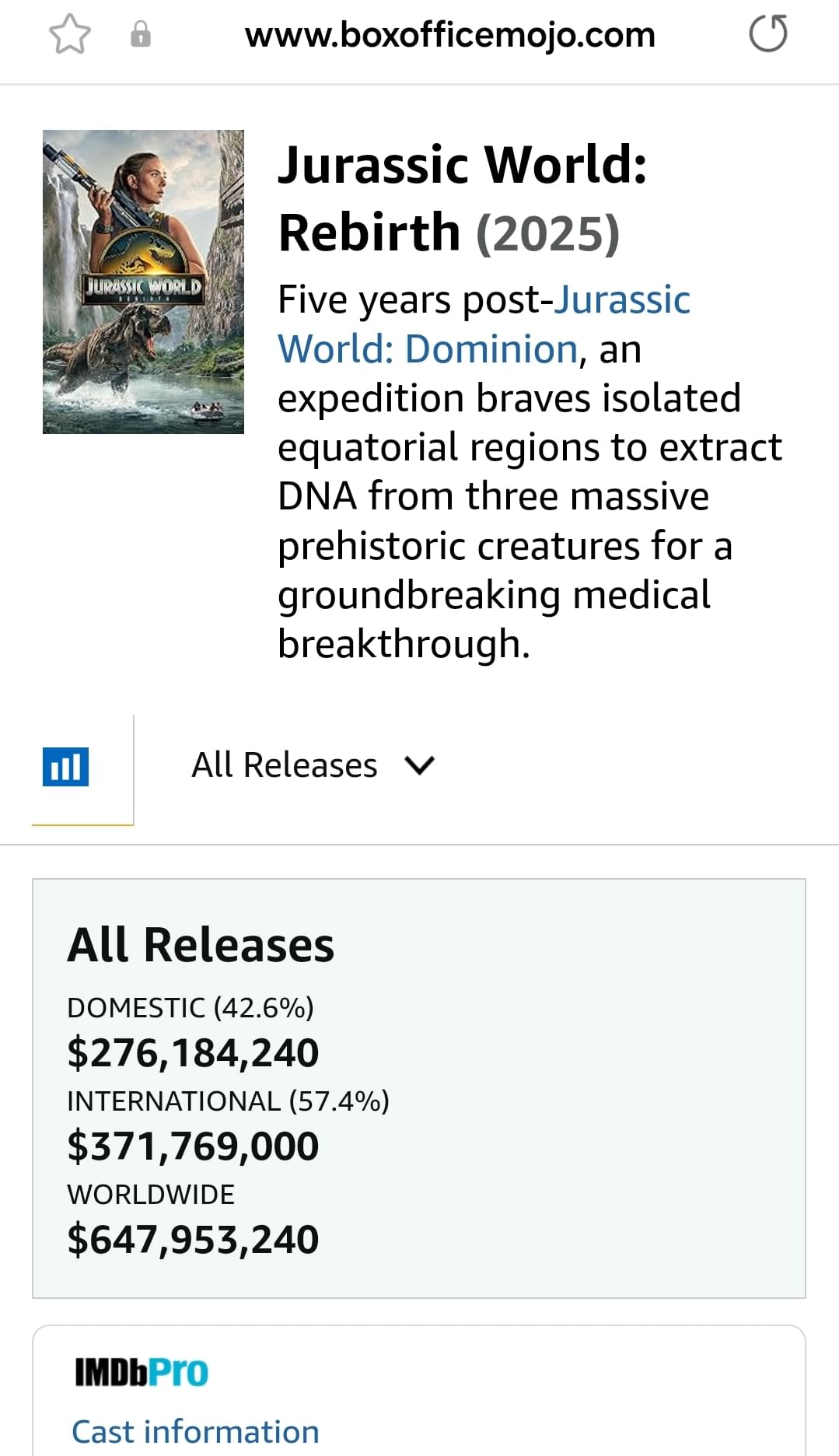Bookmark this page with the star icon
This screenshot has width=839, height=1456.
coord(70,36)
